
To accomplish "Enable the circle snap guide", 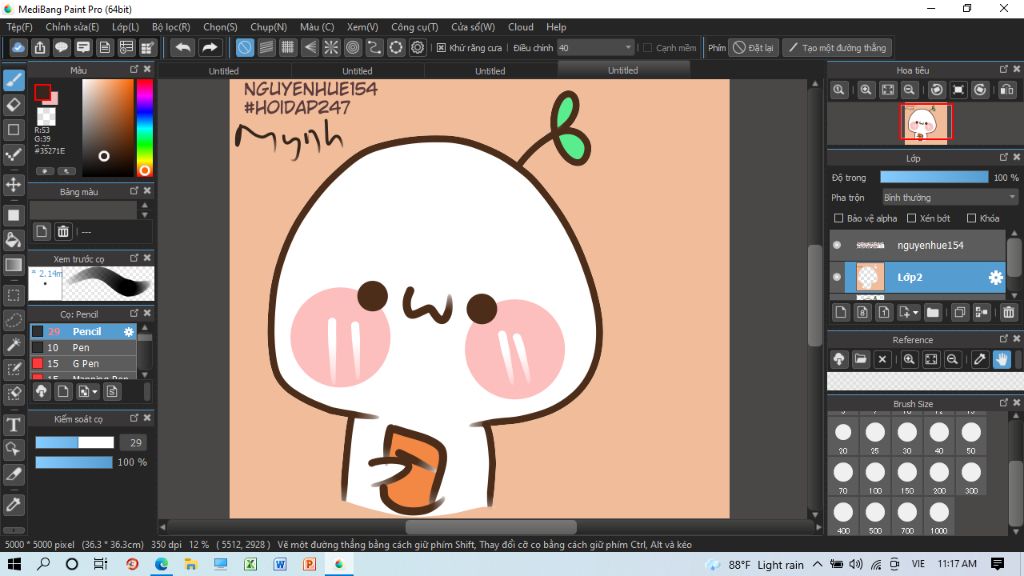I will coord(353,48).
